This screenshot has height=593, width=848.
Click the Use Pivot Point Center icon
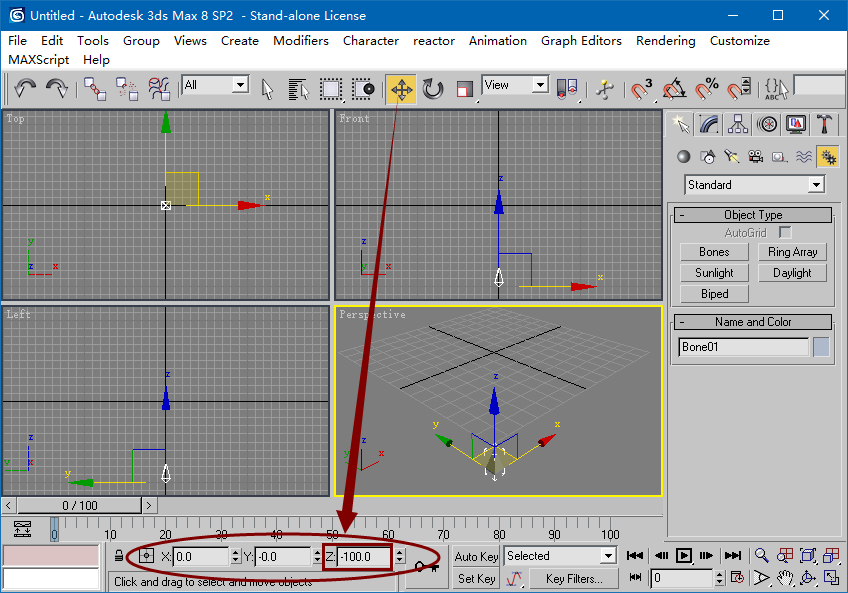click(567, 89)
